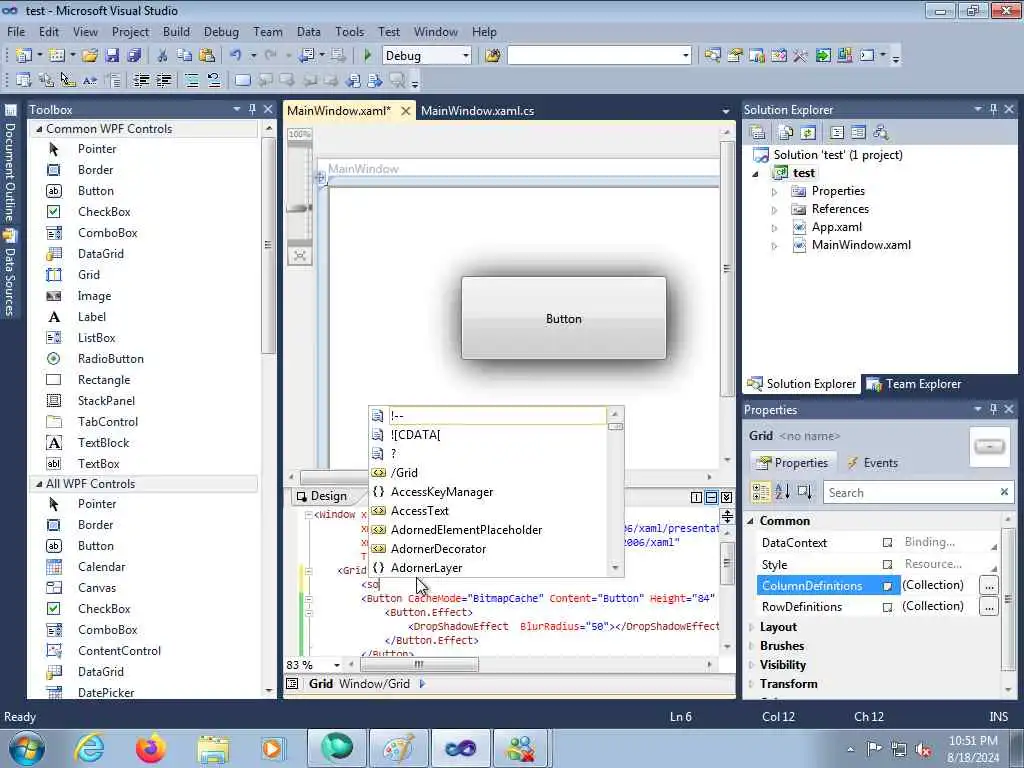The image size is (1024, 768).
Task: Open the 83 % zoom dropdown
Action: tap(337, 665)
